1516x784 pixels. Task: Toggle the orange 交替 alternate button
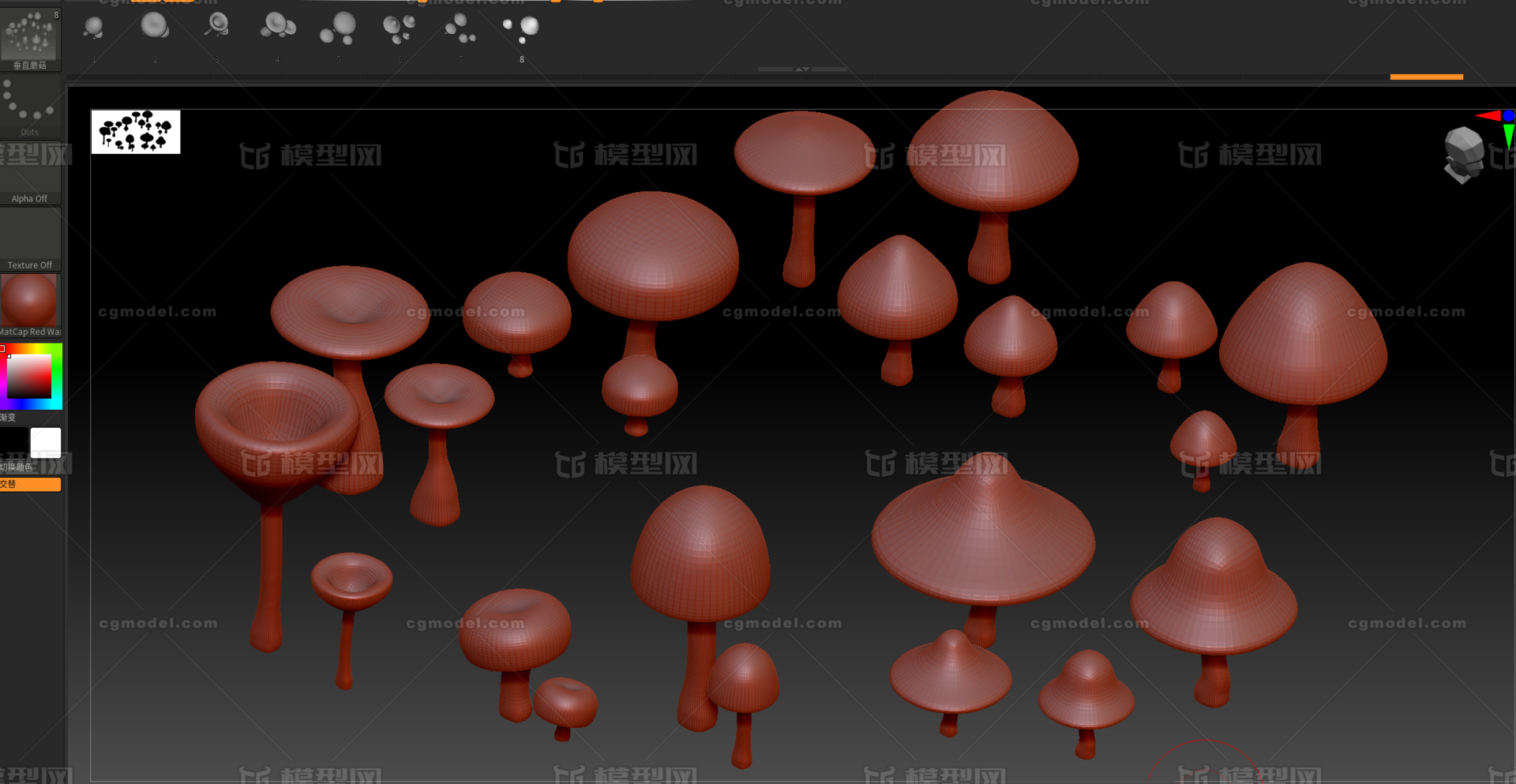point(30,484)
